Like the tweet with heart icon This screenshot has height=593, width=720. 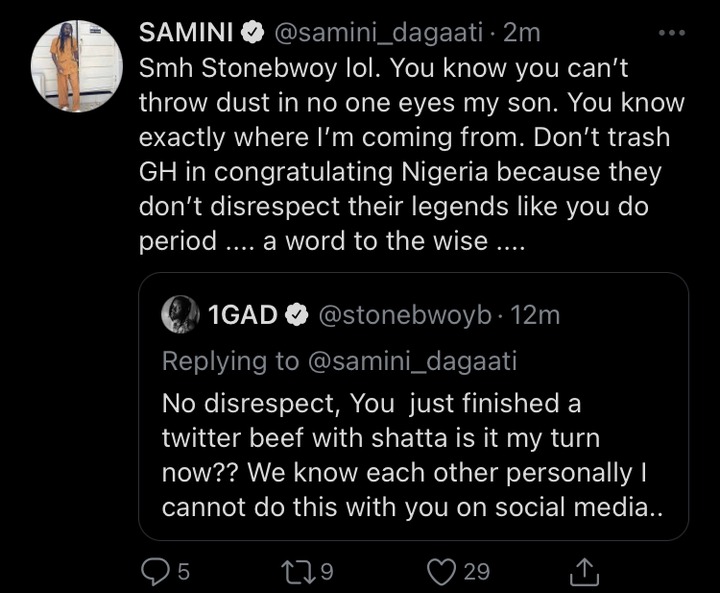point(441,572)
